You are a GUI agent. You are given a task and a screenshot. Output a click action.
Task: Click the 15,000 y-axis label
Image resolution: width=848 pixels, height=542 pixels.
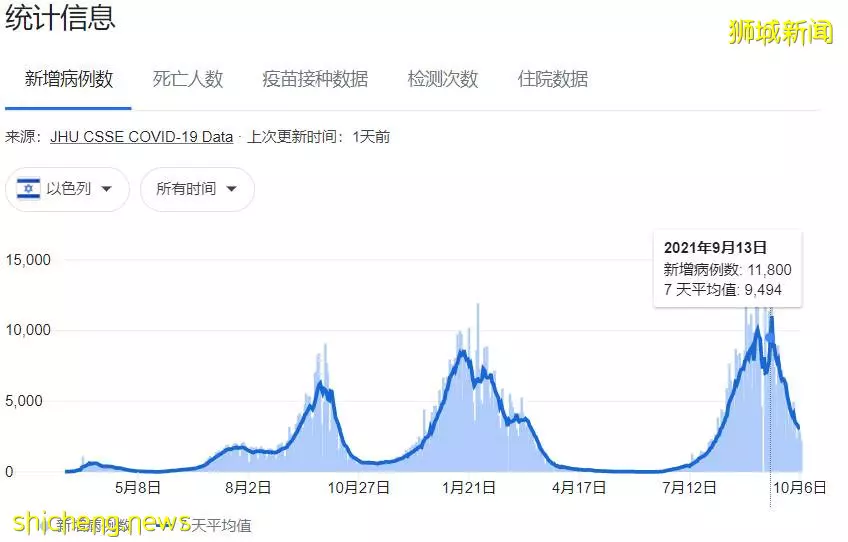pyautogui.click(x=28, y=260)
